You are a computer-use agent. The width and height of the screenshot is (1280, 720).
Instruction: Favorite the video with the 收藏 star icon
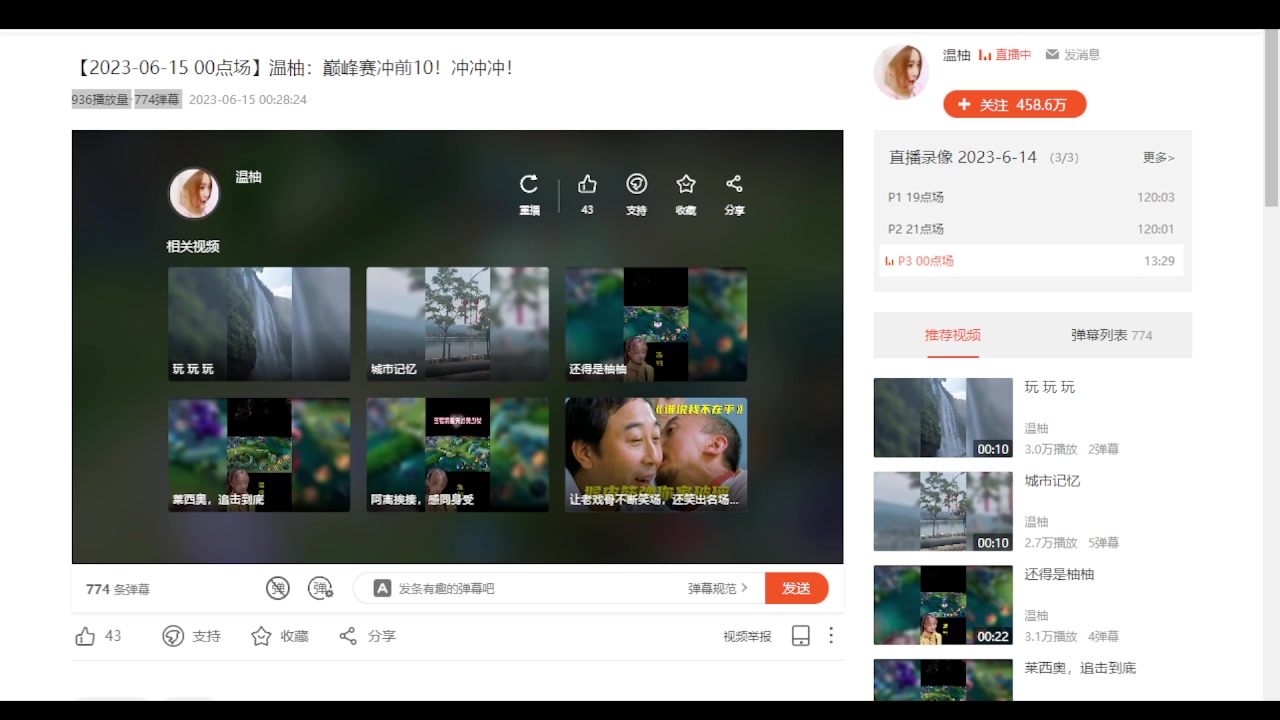point(686,192)
